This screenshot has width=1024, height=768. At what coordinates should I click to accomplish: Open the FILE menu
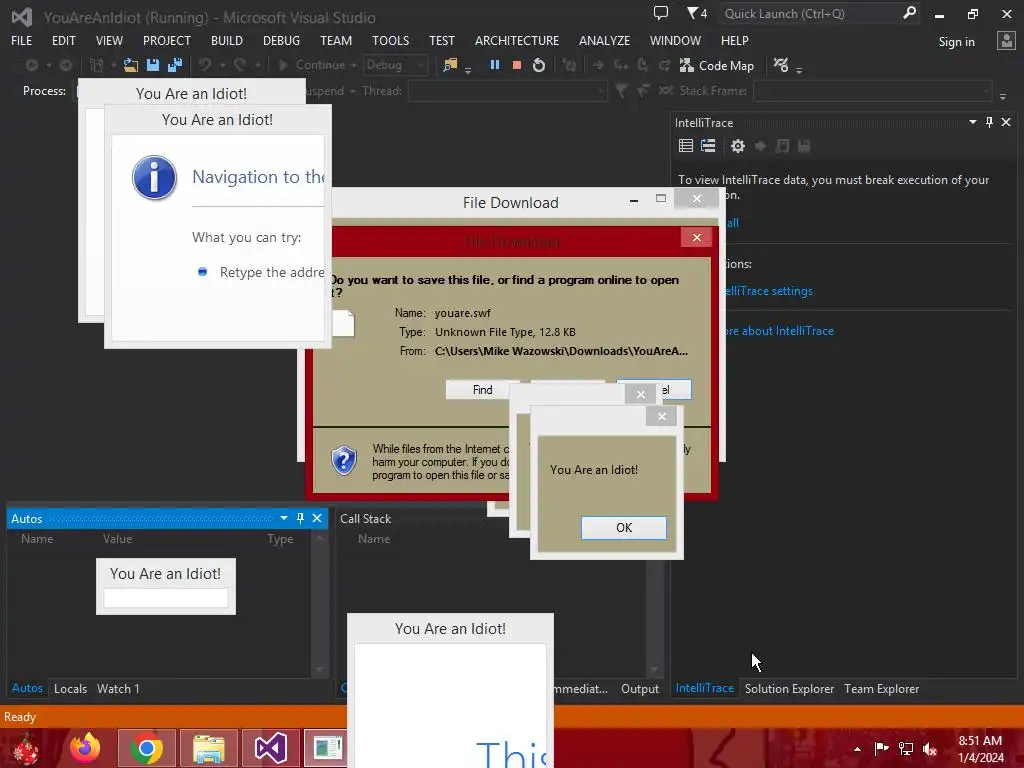[x=21, y=40]
